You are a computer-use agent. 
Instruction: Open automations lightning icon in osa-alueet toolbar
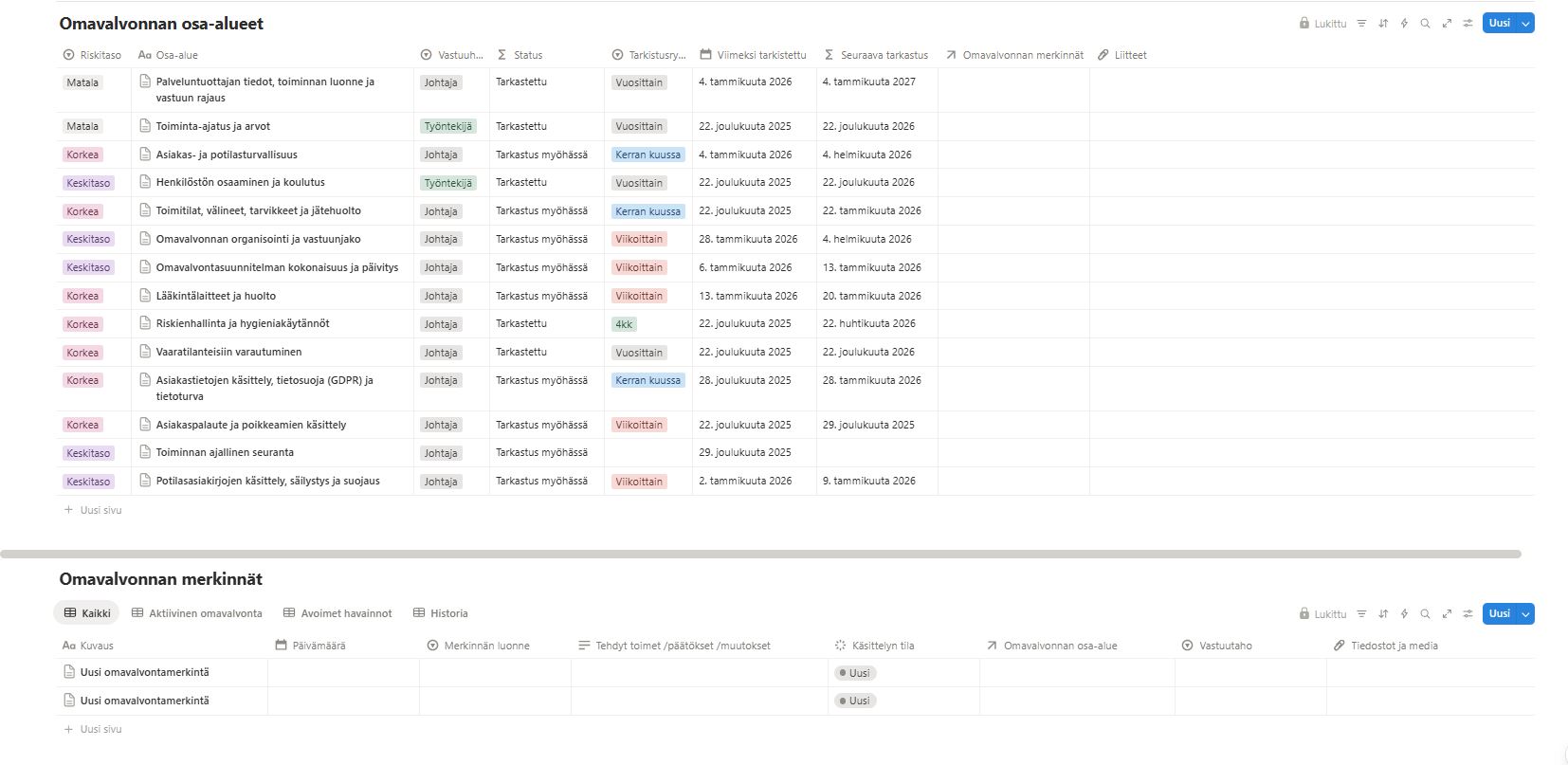pos(1404,24)
